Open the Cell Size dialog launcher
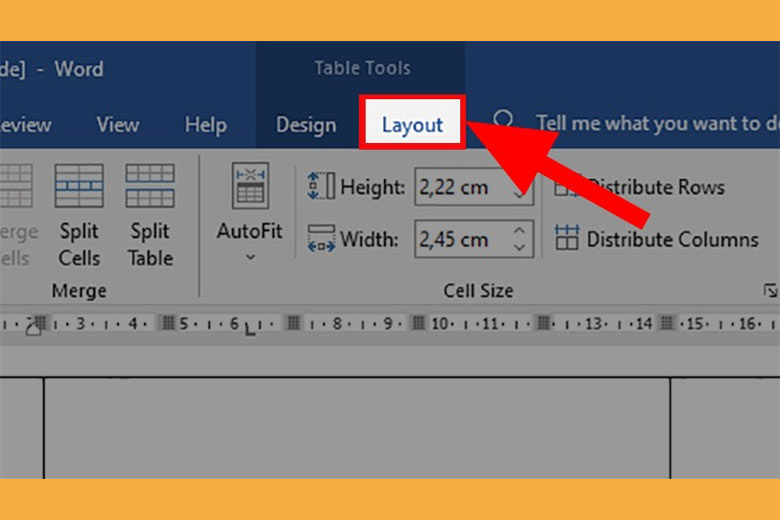Viewport: 780px width, 520px height. [x=770, y=290]
